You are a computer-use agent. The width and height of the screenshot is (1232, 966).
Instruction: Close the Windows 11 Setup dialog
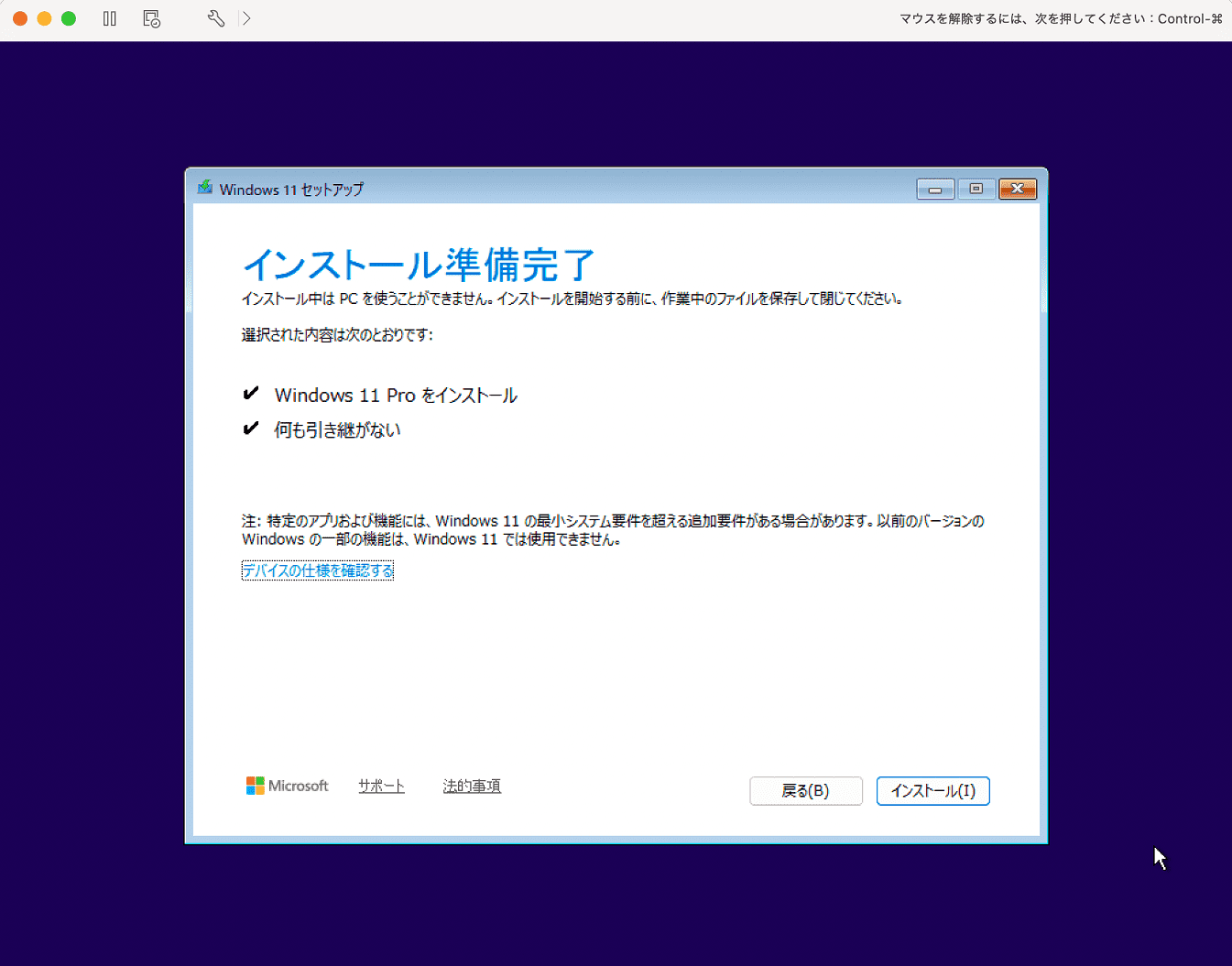(x=1018, y=189)
